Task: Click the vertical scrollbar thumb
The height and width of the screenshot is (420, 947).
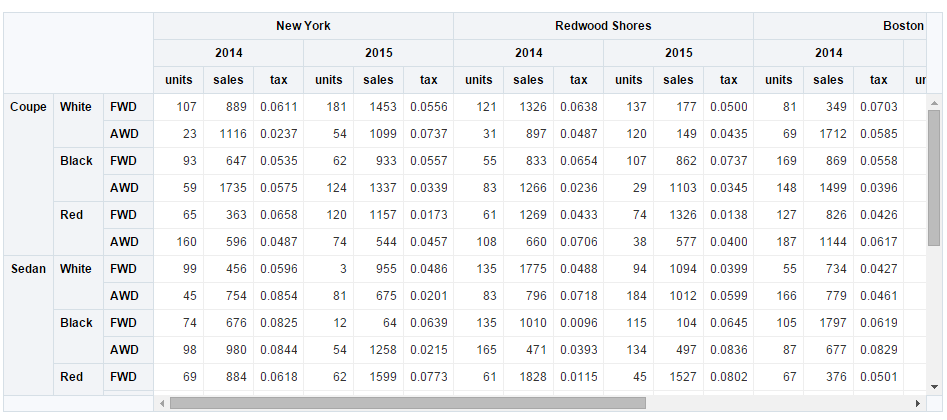Action: coord(934,178)
